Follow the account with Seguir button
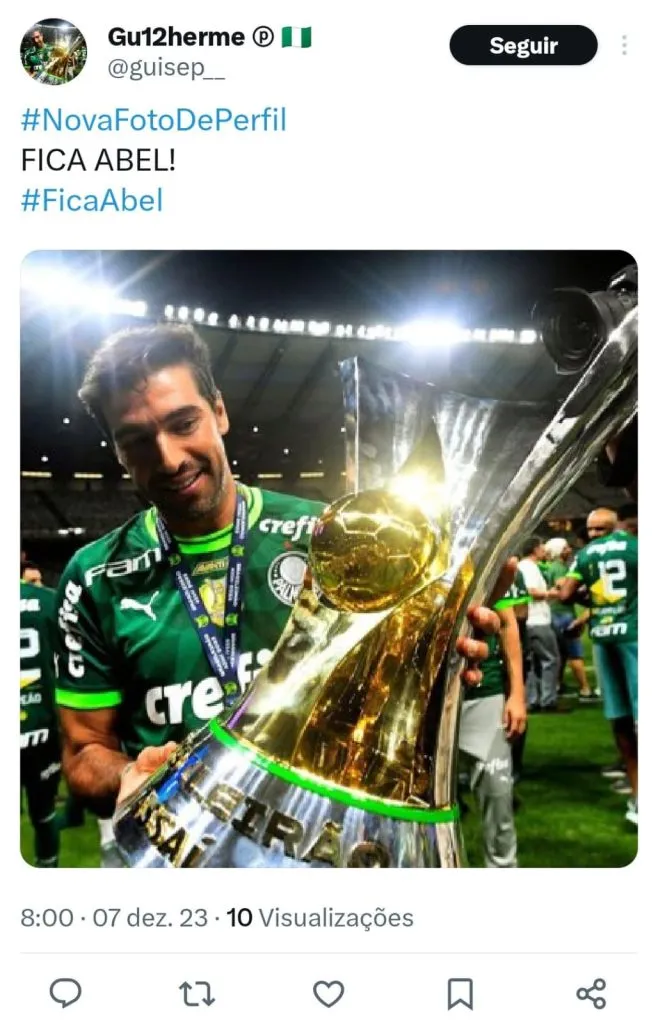This screenshot has width=658, height=1024. point(524,45)
